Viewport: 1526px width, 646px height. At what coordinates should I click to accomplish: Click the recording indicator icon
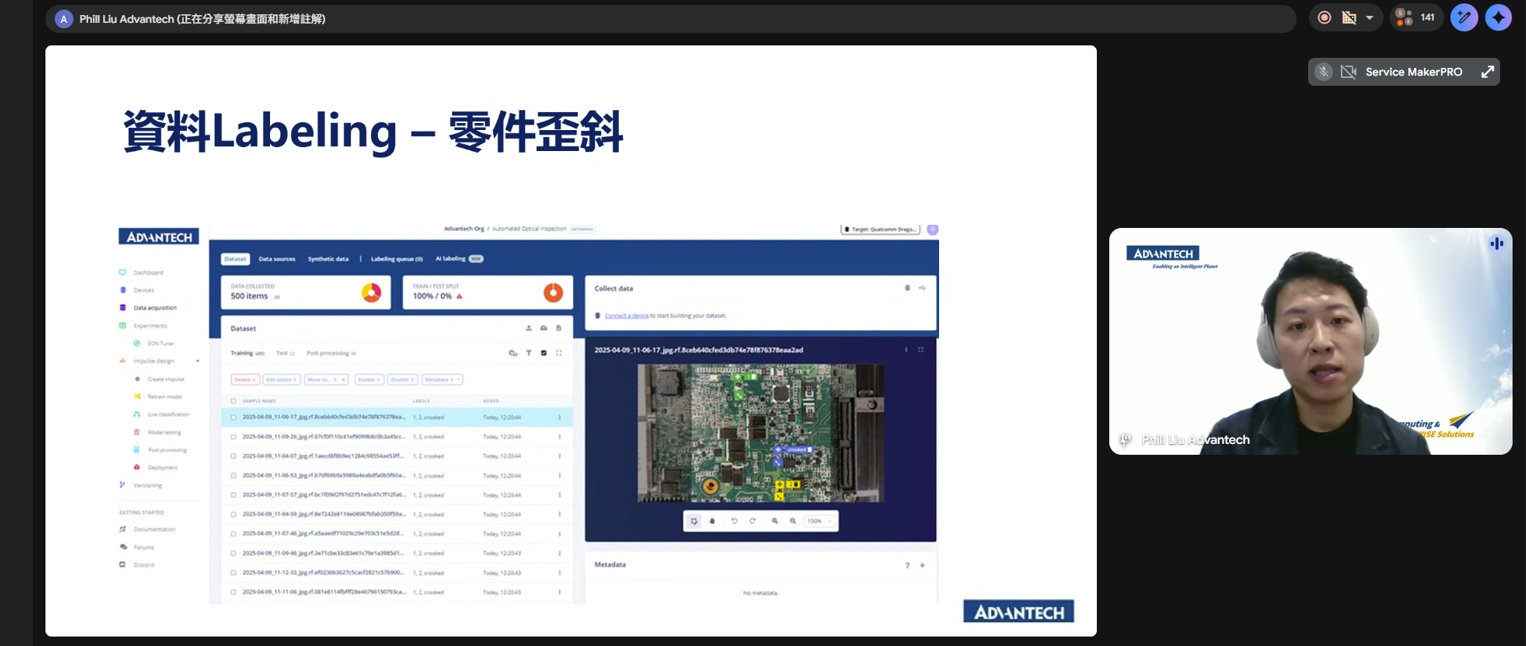click(1324, 18)
